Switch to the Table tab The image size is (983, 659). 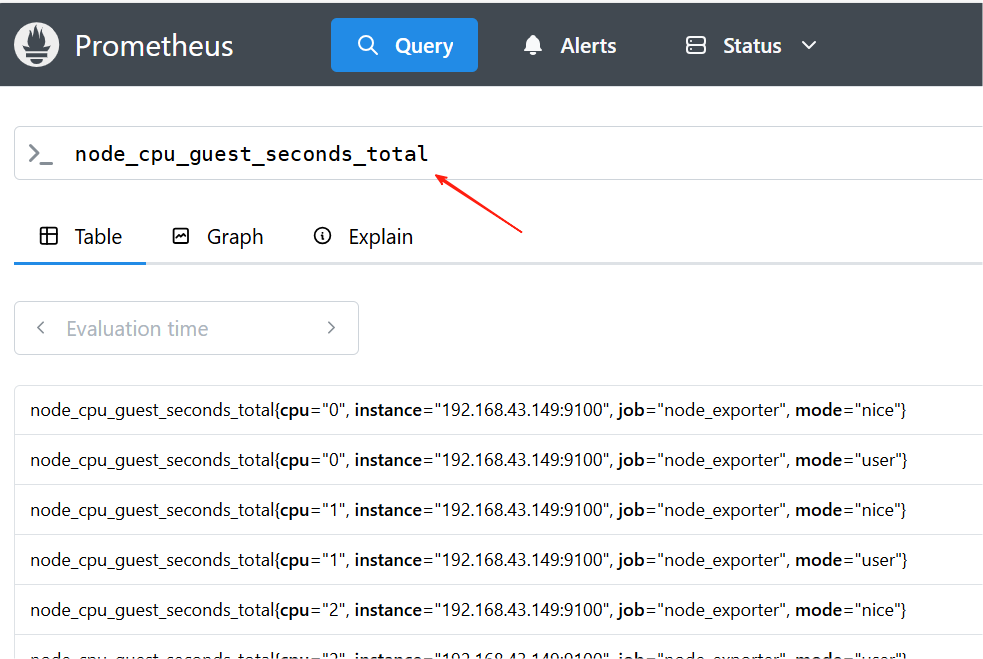(80, 237)
